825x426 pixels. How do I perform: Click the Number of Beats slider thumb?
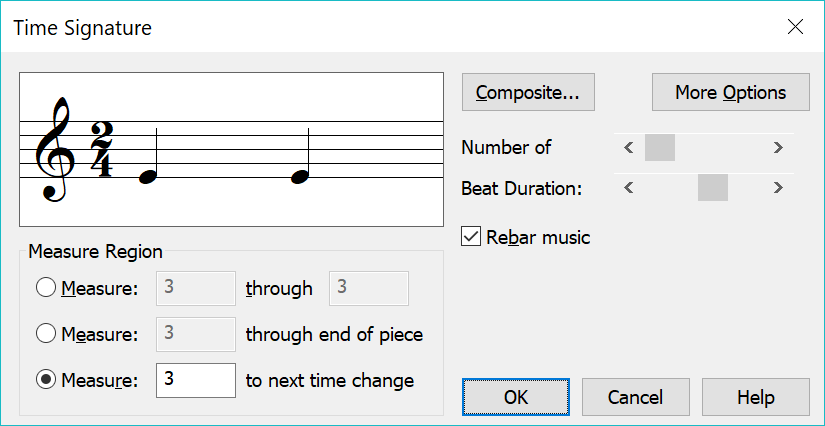point(660,148)
